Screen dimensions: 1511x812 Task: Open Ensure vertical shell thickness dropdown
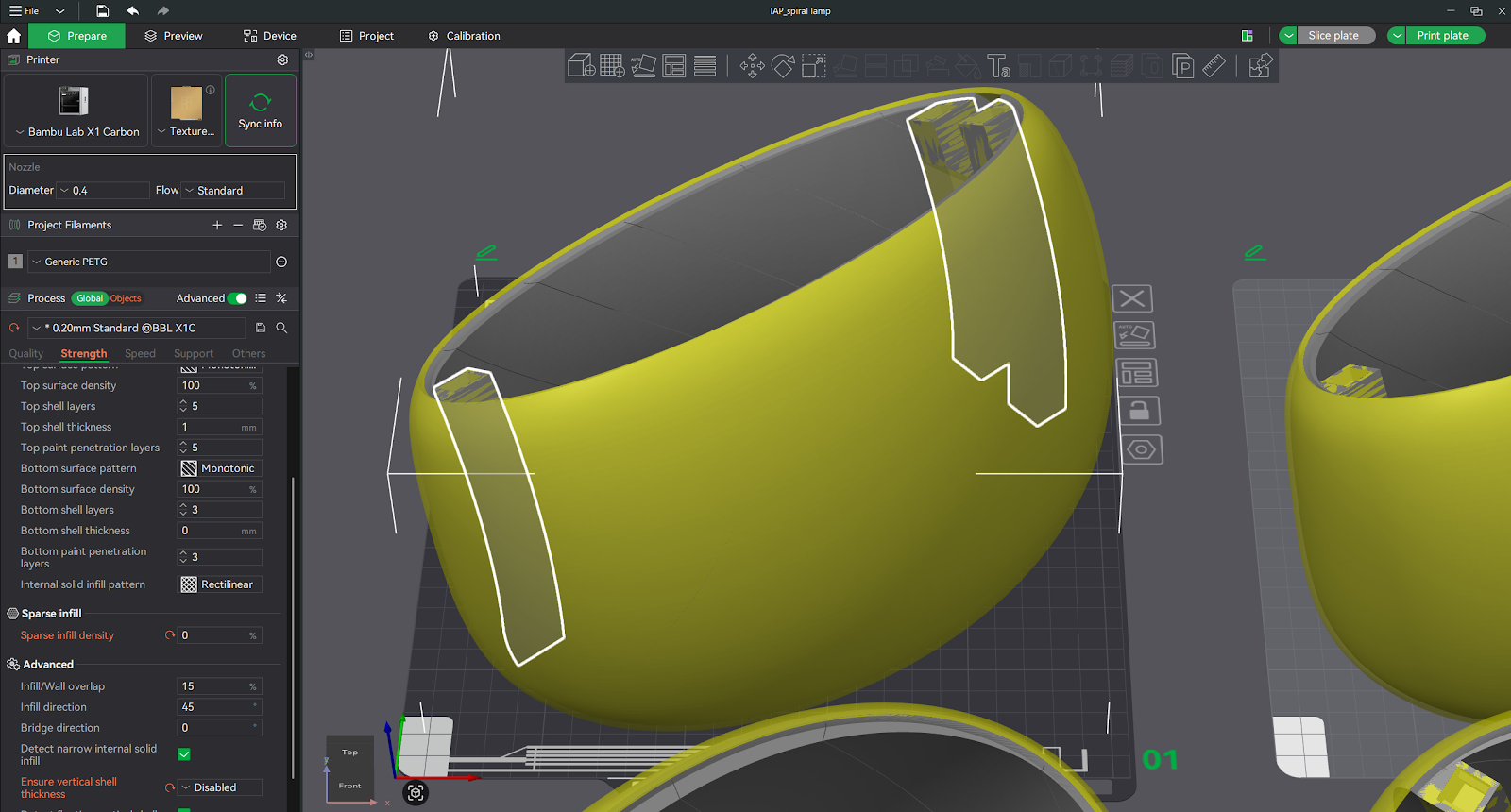click(x=220, y=787)
